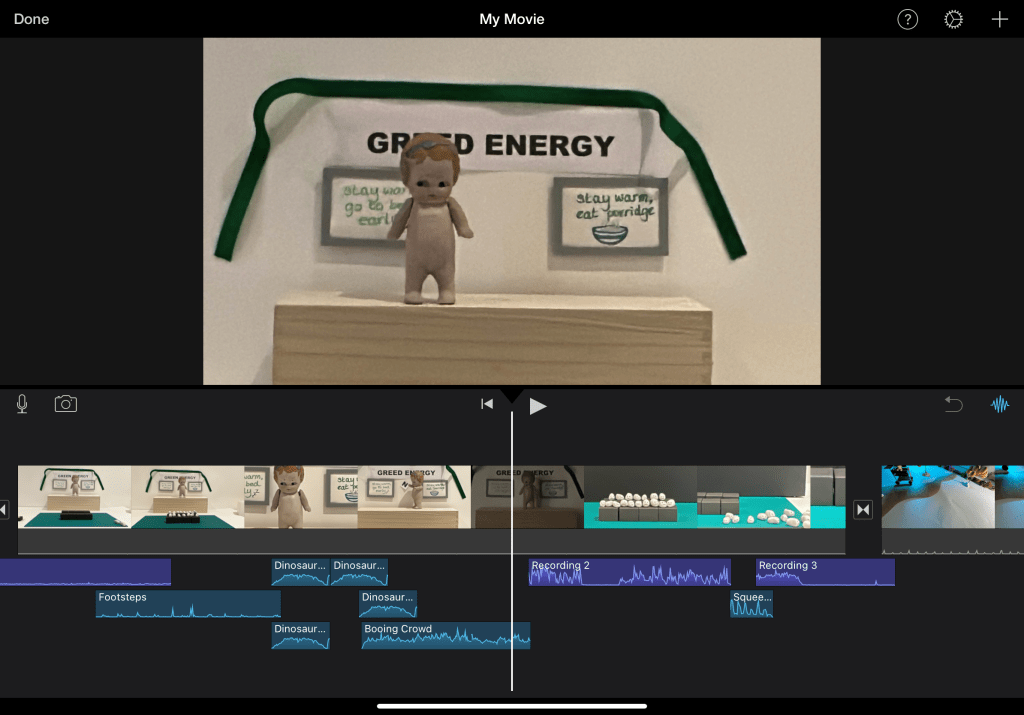Open the camera capture icon

(66, 404)
